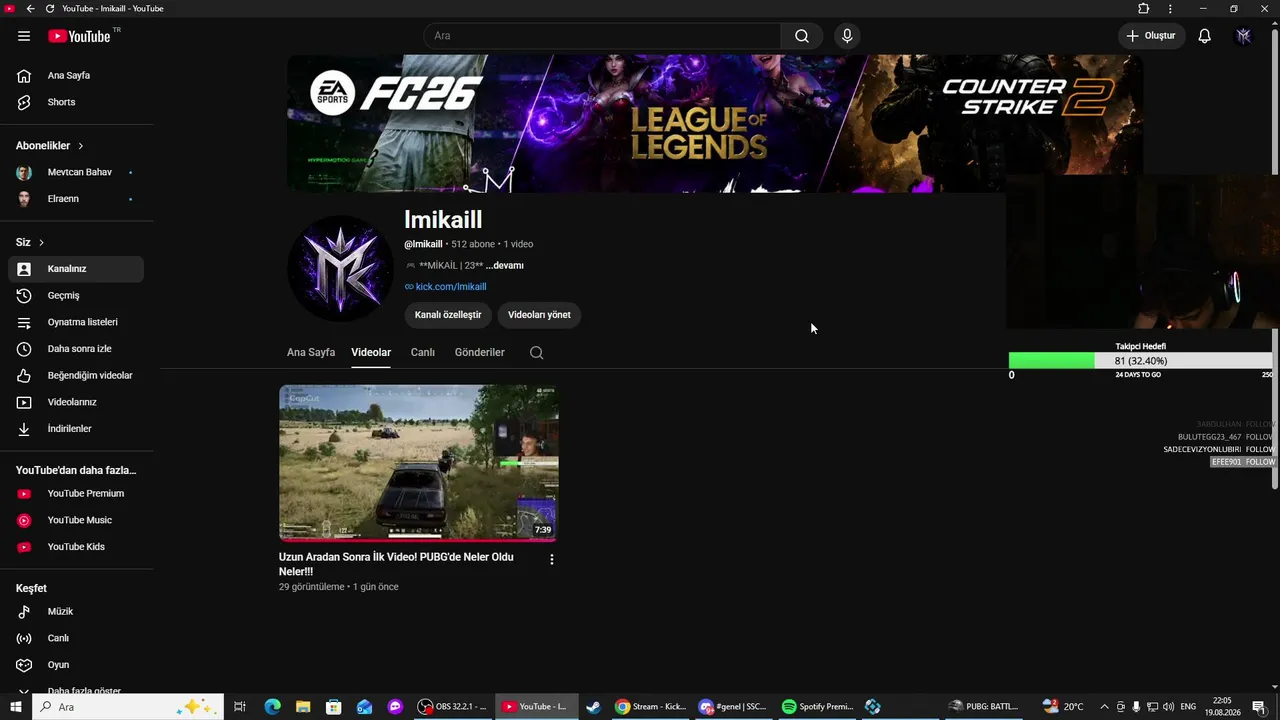Open Daha sonra izle list
1280x720 pixels.
(x=76, y=349)
